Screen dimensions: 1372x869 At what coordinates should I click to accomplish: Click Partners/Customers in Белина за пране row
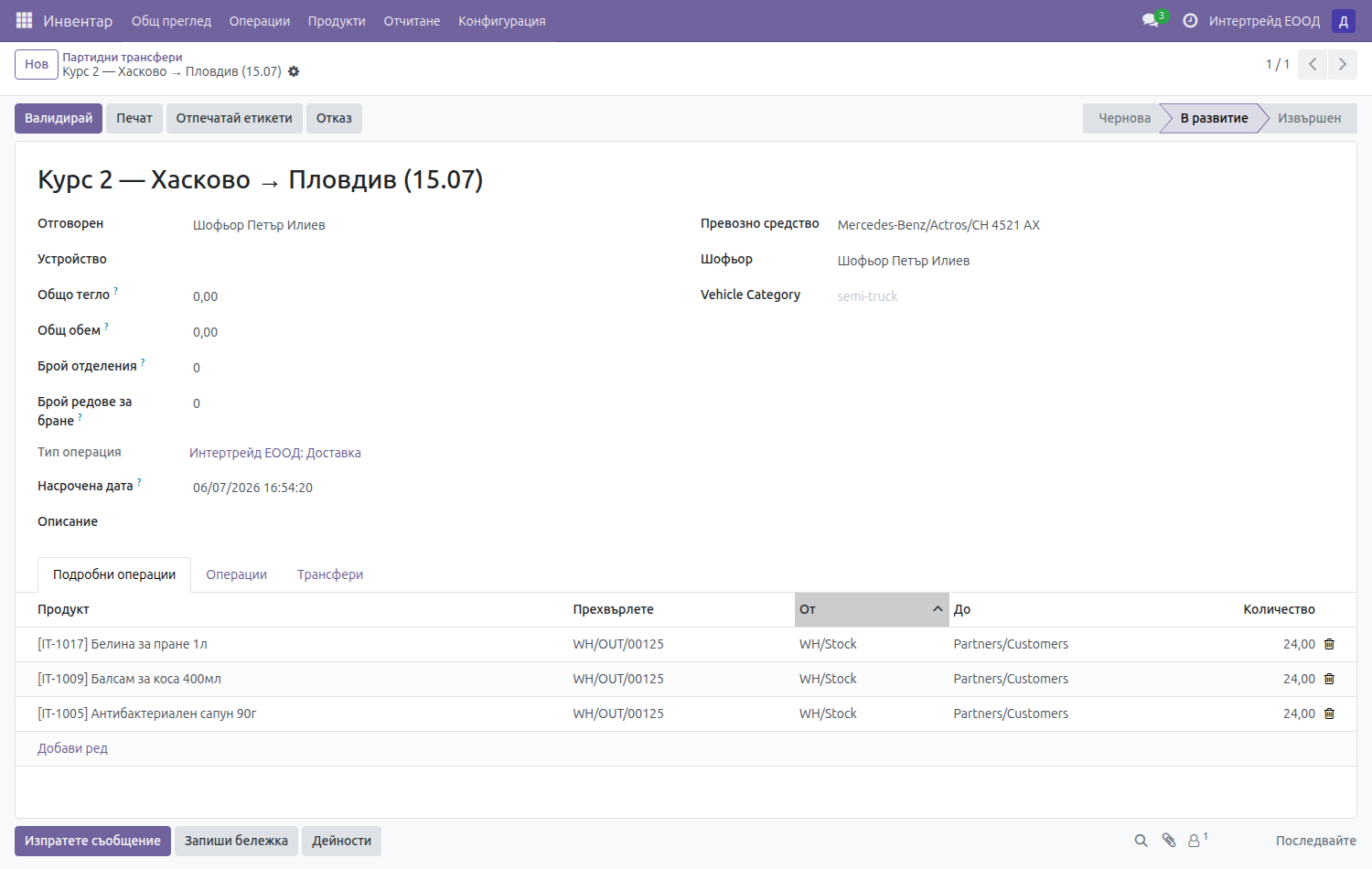1011,644
